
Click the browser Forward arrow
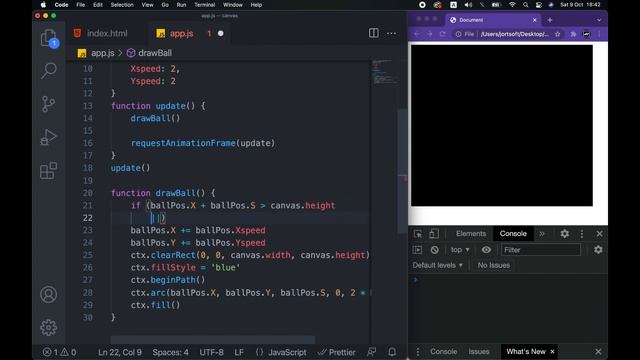click(430, 34)
